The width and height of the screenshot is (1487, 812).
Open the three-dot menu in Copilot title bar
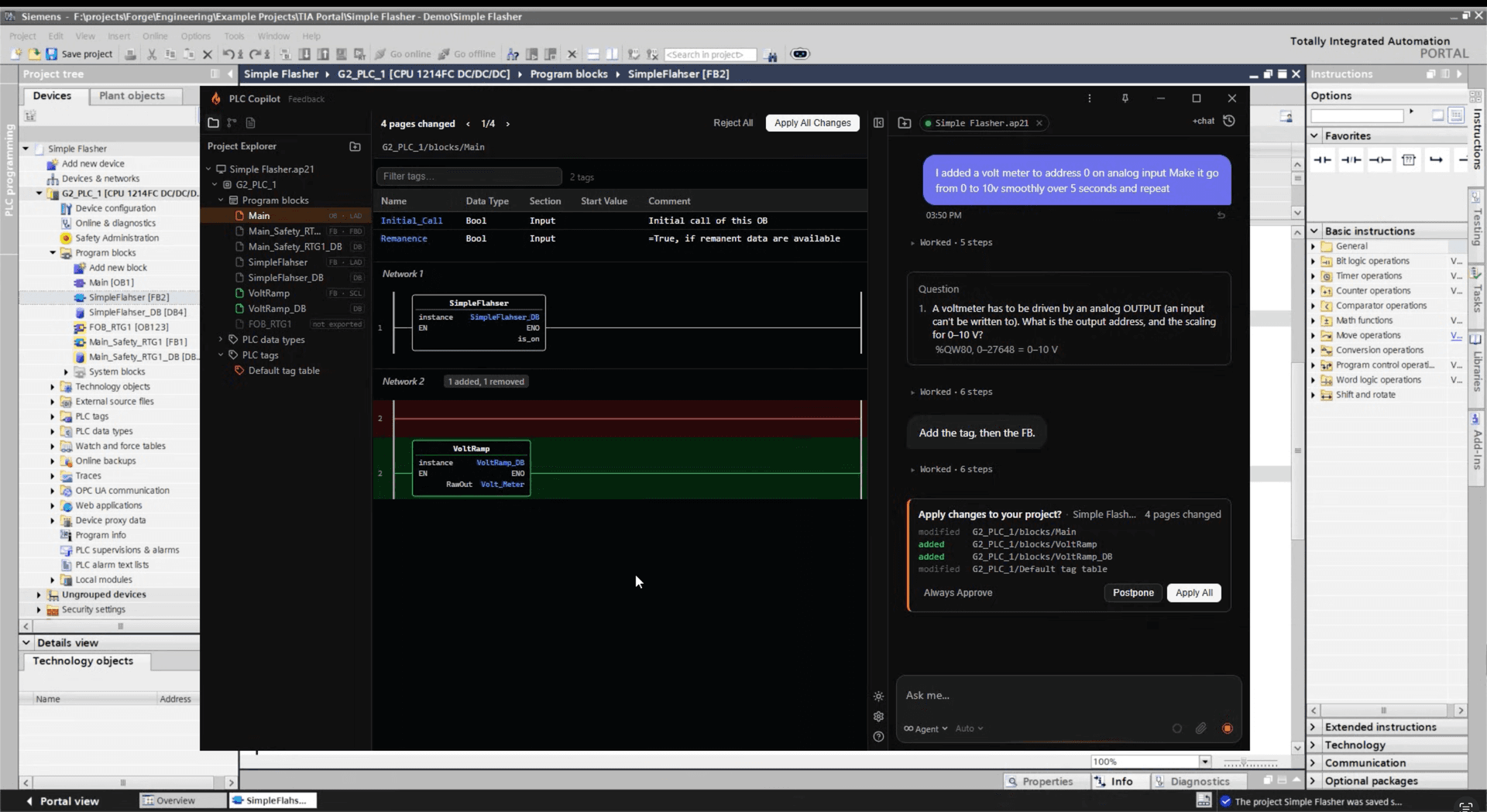tap(1089, 98)
